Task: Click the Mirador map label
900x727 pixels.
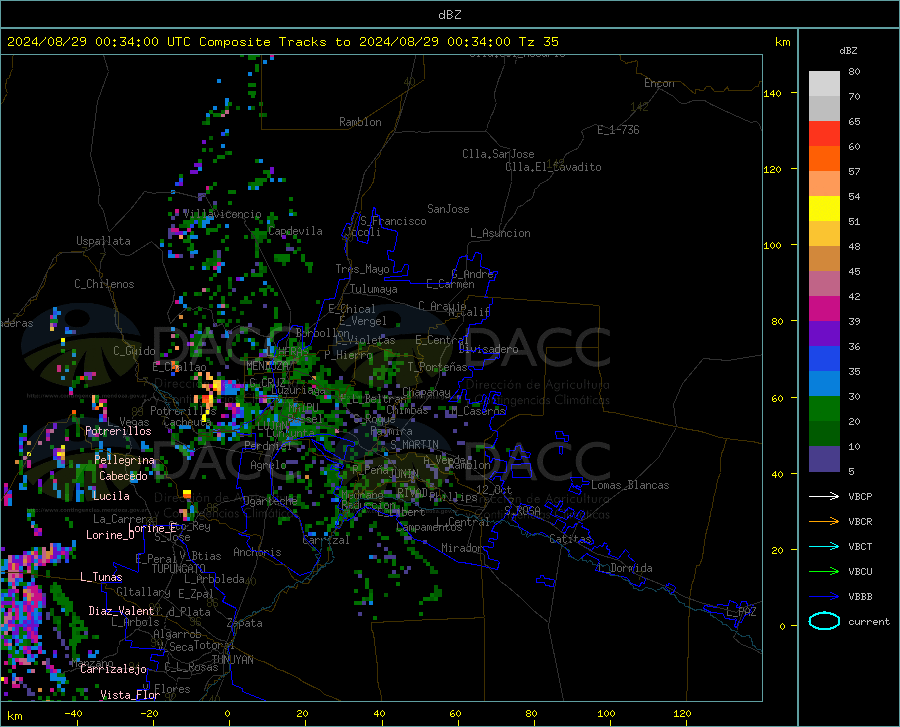Action: point(462,548)
